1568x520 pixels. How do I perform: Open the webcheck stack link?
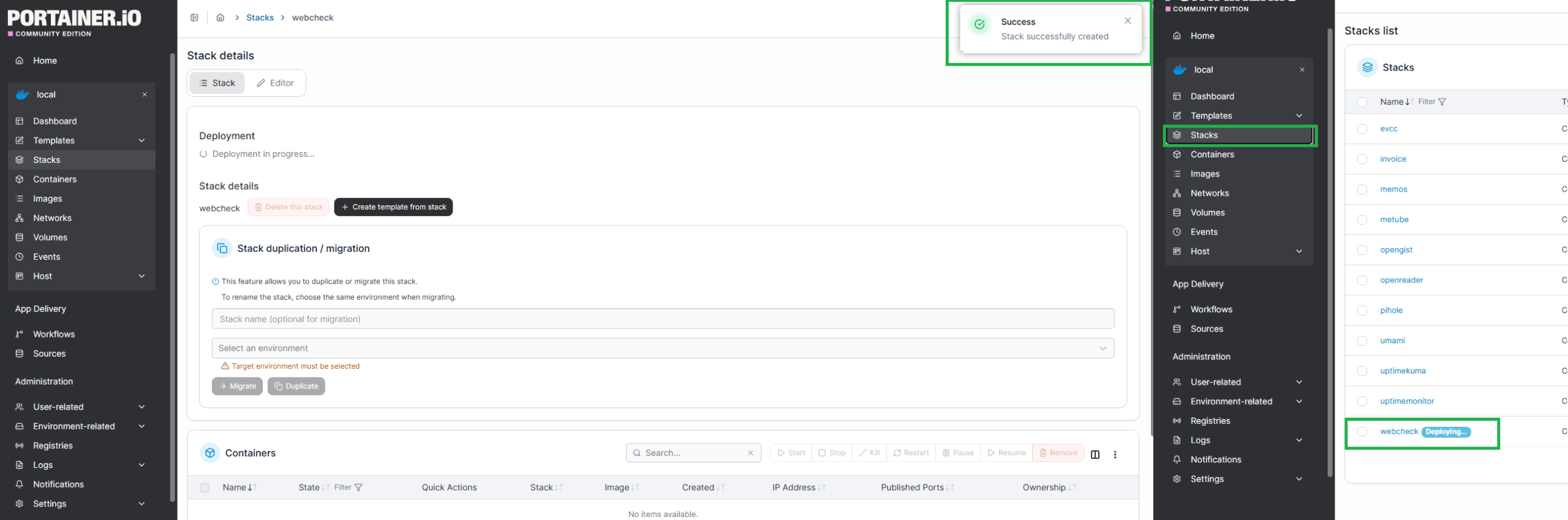tap(1399, 431)
